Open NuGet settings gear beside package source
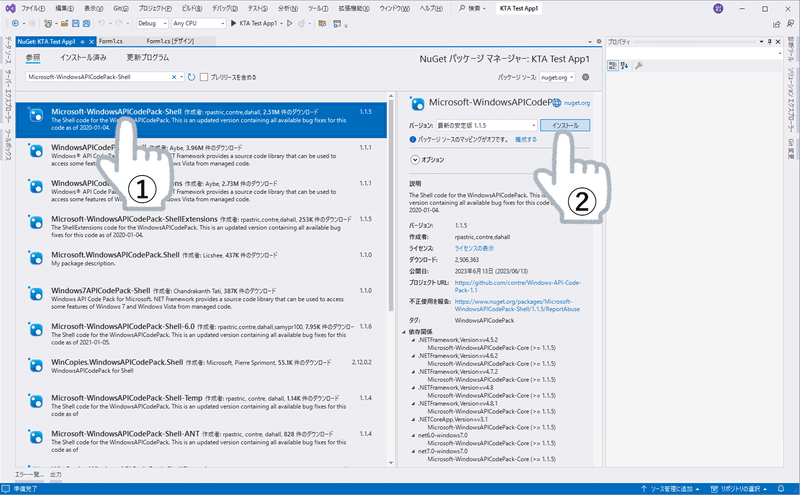Viewport: 800px width, 495px height. 586,77
